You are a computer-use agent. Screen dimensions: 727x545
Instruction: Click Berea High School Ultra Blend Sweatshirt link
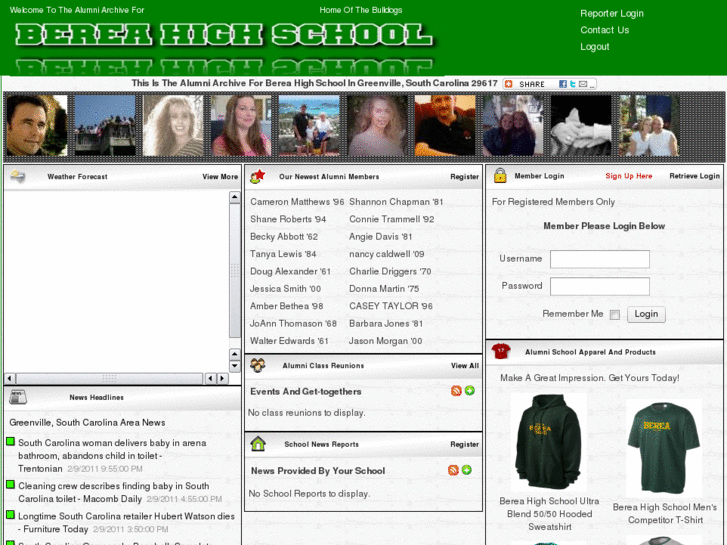pyautogui.click(x=549, y=514)
